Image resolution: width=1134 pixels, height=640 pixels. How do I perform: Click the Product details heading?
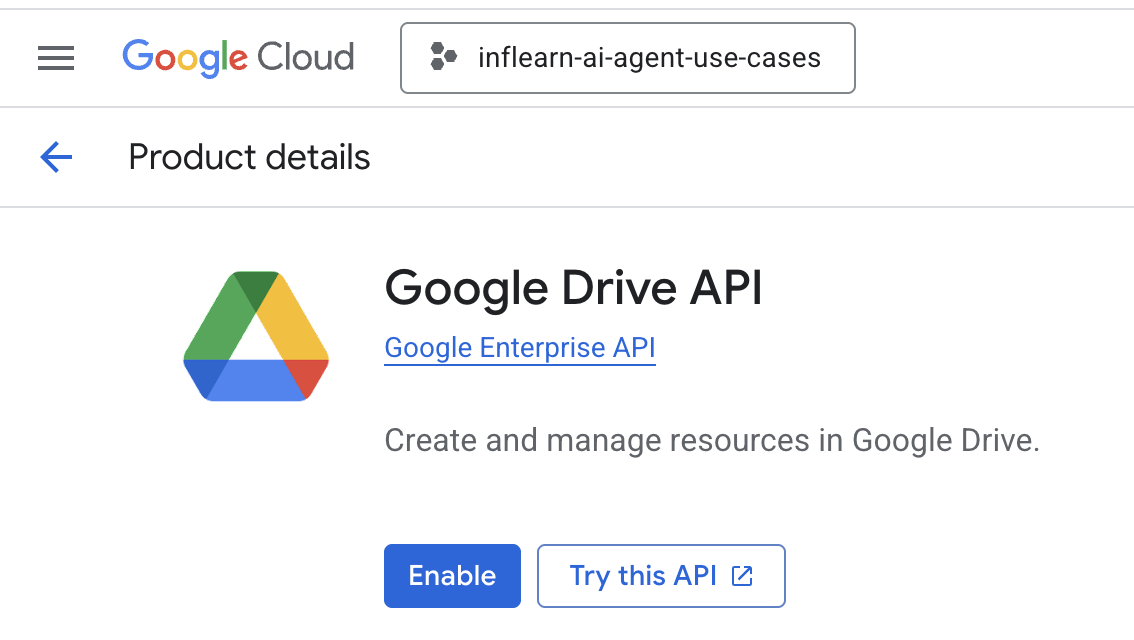click(250, 157)
